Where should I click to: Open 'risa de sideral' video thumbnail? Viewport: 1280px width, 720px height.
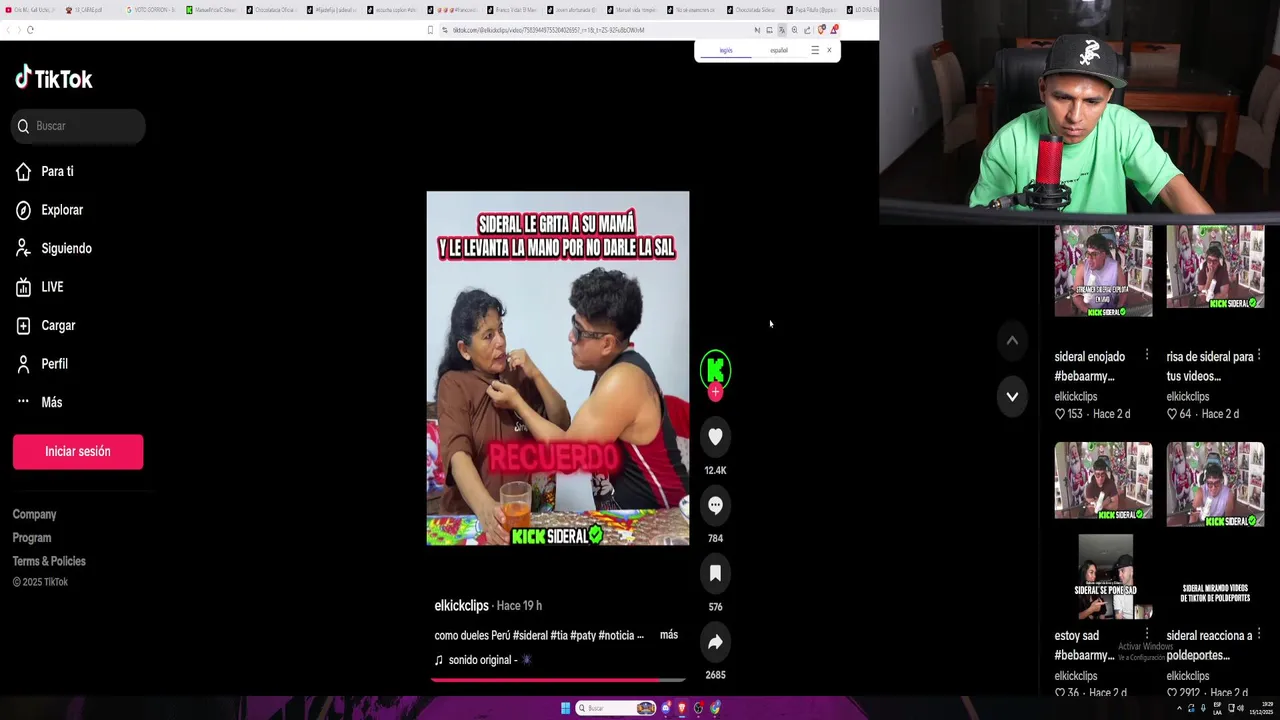click(1215, 267)
